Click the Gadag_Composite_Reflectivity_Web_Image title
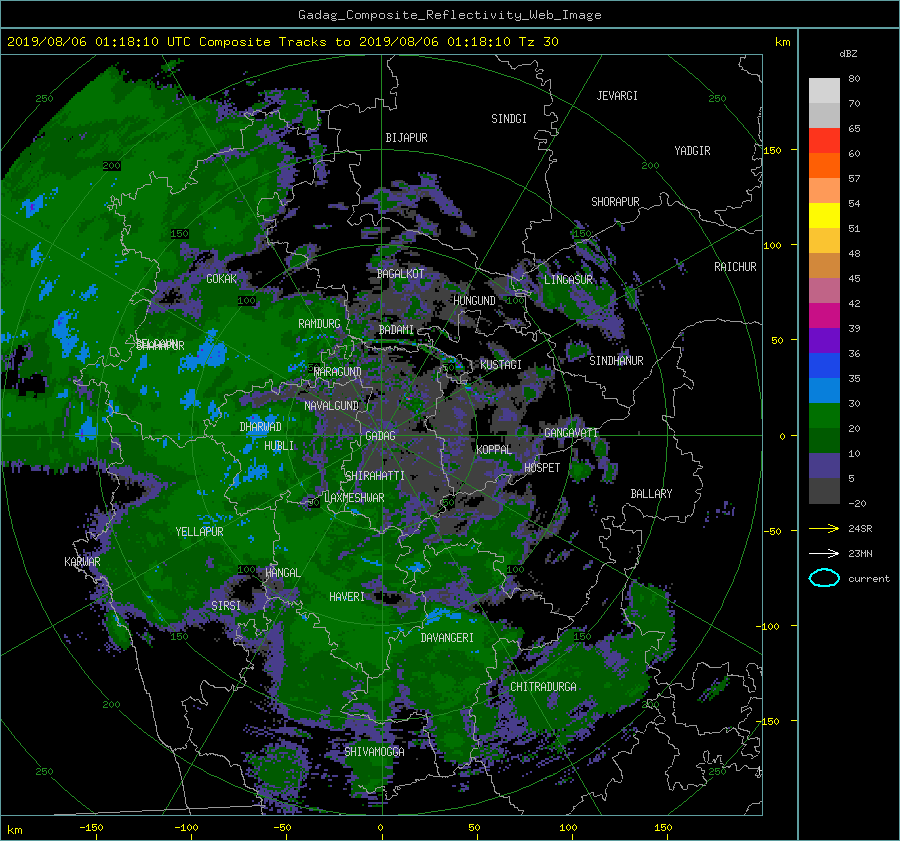This screenshot has height=841, width=900. pos(449,15)
